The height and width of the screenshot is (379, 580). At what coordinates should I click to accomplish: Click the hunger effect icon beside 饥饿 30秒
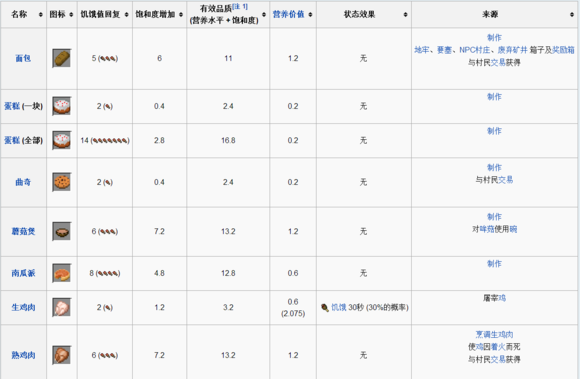(x=325, y=308)
